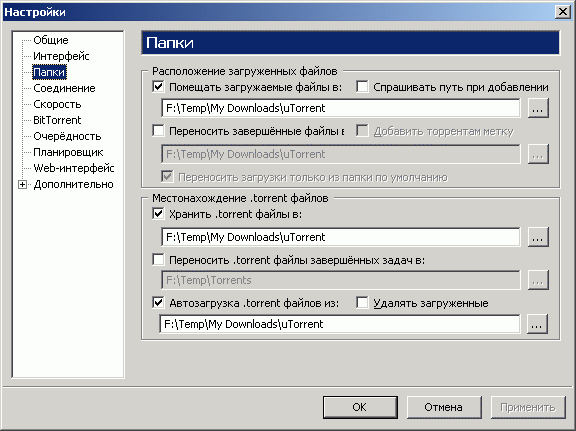Enable 'Удалять загруженные' checkbox
576x431 pixels.
(362, 303)
